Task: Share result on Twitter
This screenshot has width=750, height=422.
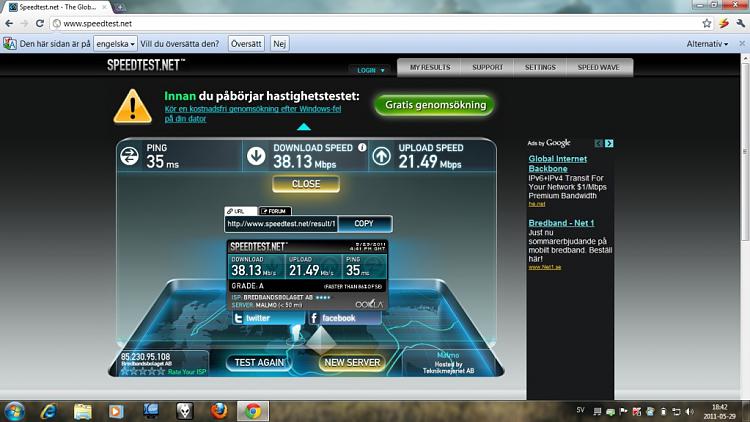Action: 268,318
